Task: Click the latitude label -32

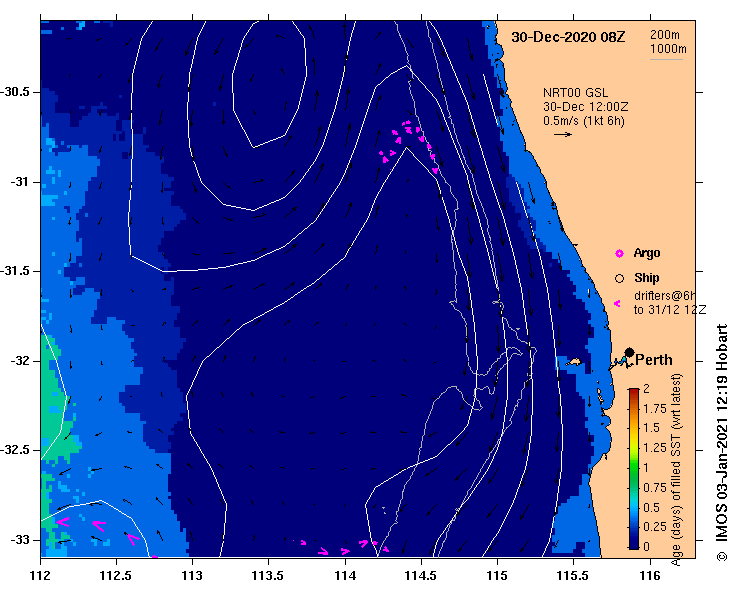Action: pos(19,361)
